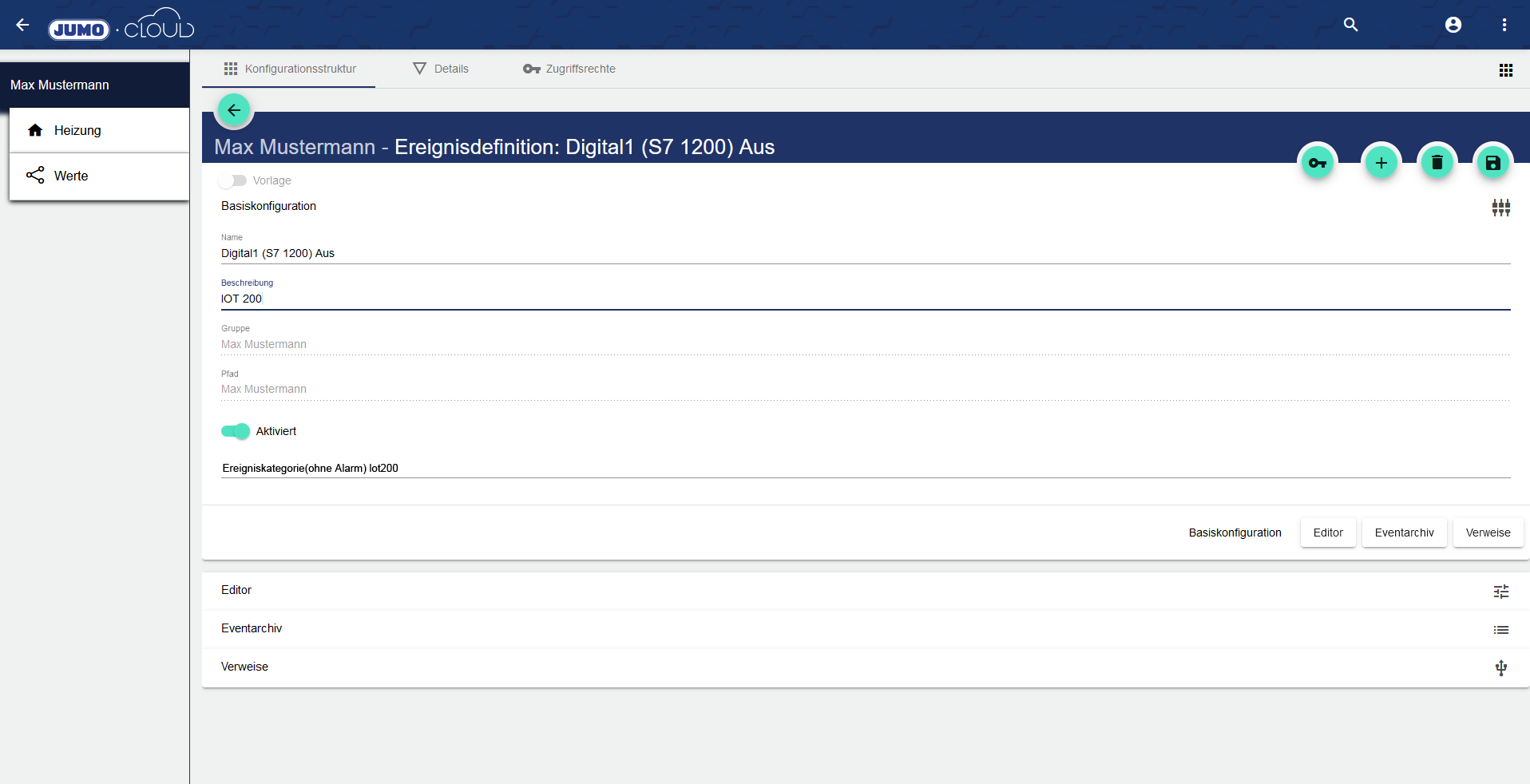Open the Ereigniskategorie dropdown
This screenshot has width=1530, height=784.
click(x=865, y=469)
